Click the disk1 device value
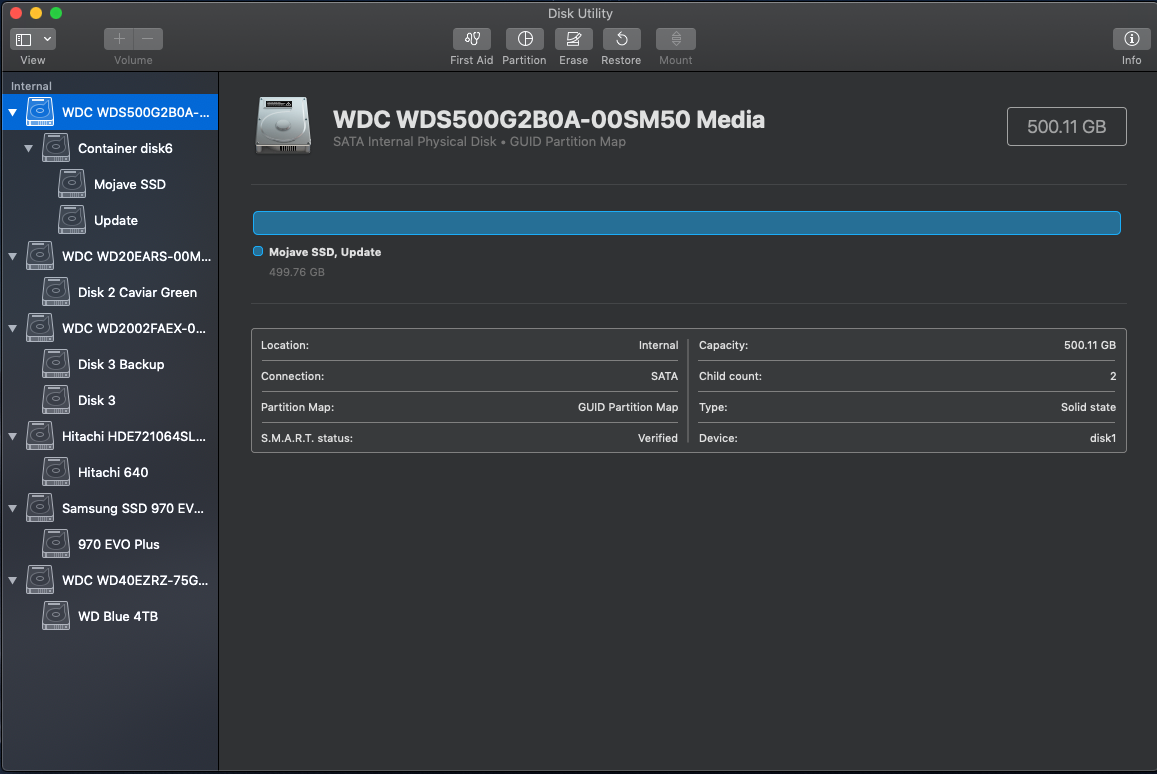Image resolution: width=1157 pixels, height=774 pixels. pyautogui.click(x=1102, y=438)
